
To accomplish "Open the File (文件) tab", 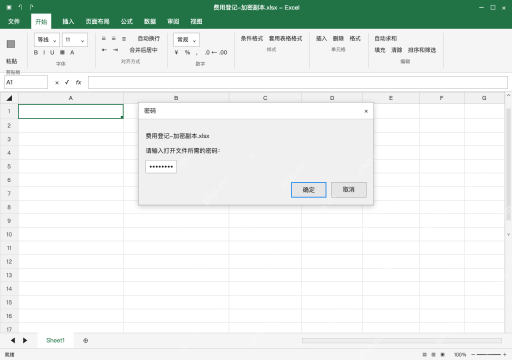I will (14, 22).
